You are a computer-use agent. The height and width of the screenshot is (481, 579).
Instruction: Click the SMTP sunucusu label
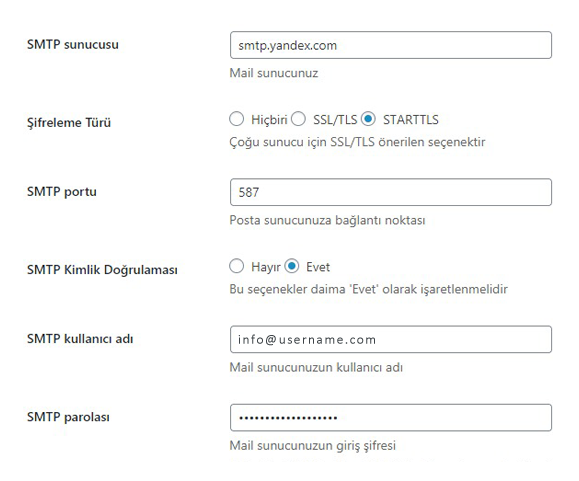coord(73,45)
